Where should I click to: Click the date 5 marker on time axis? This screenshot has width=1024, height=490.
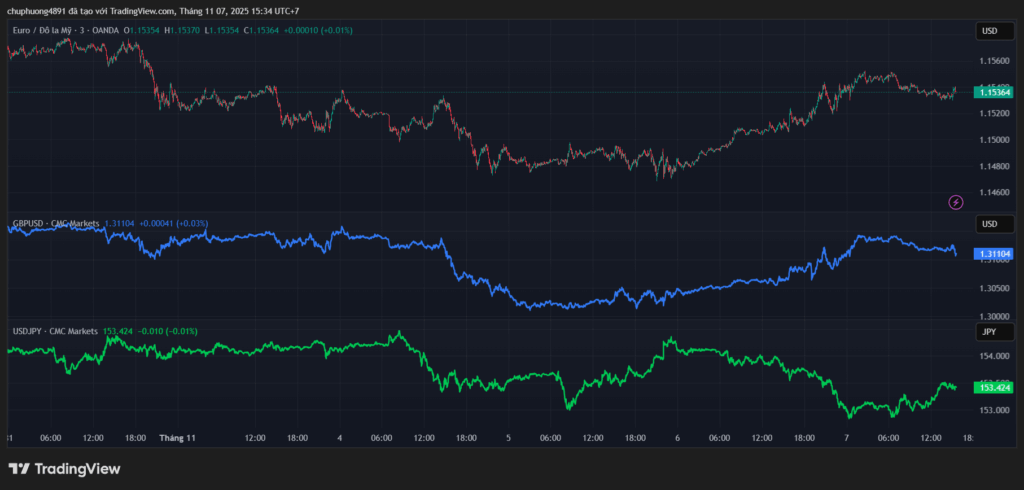coord(508,438)
